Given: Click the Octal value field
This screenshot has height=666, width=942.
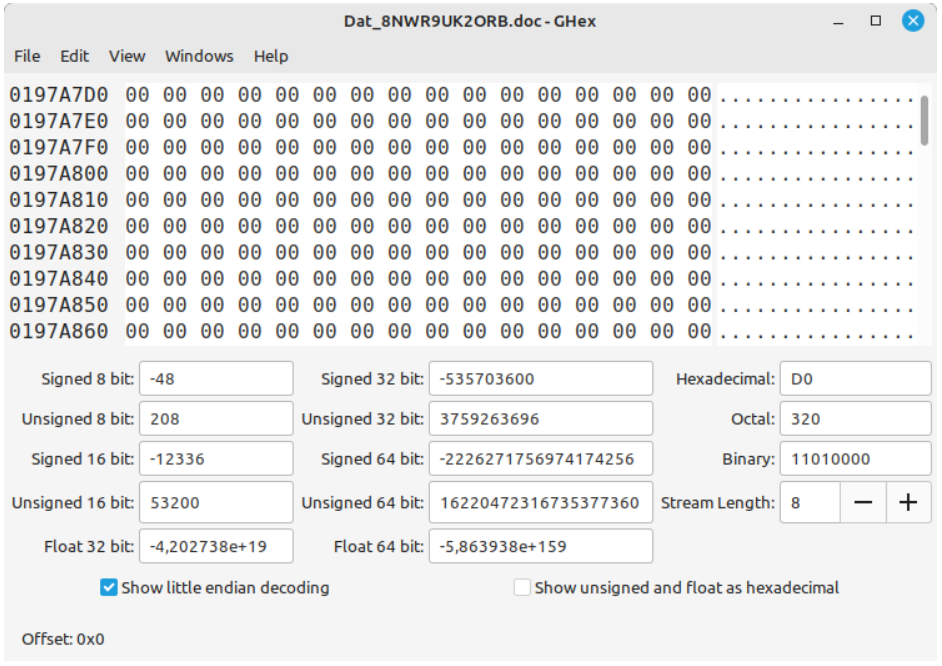Looking at the screenshot, I should pyautogui.click(x=854, y=419).
